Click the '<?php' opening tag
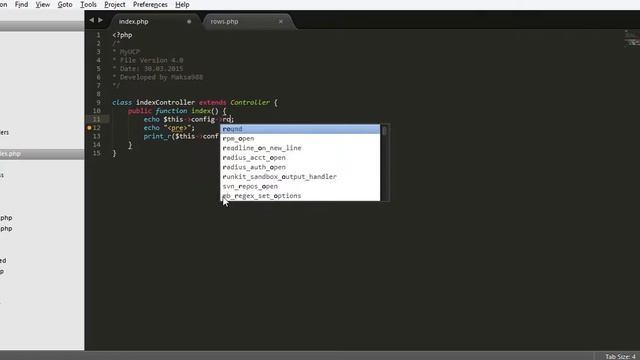This screenshot has height=360, width=640. tap(122, 35)
